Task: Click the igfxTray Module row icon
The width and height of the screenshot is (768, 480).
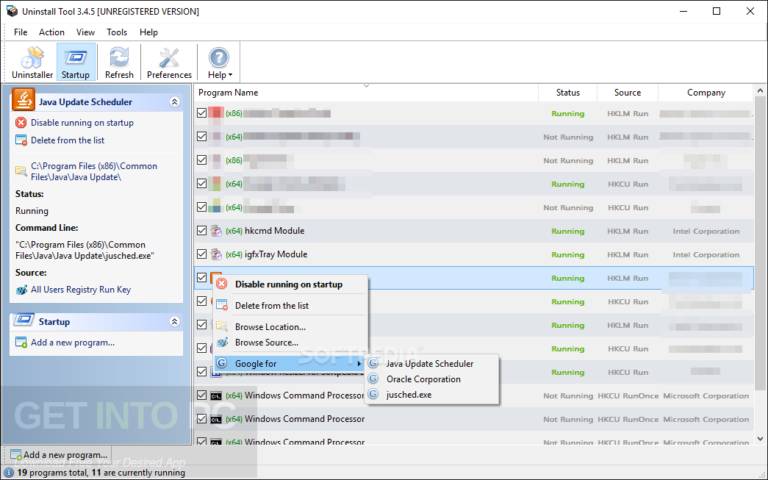Action: click(x=216, y=254)
